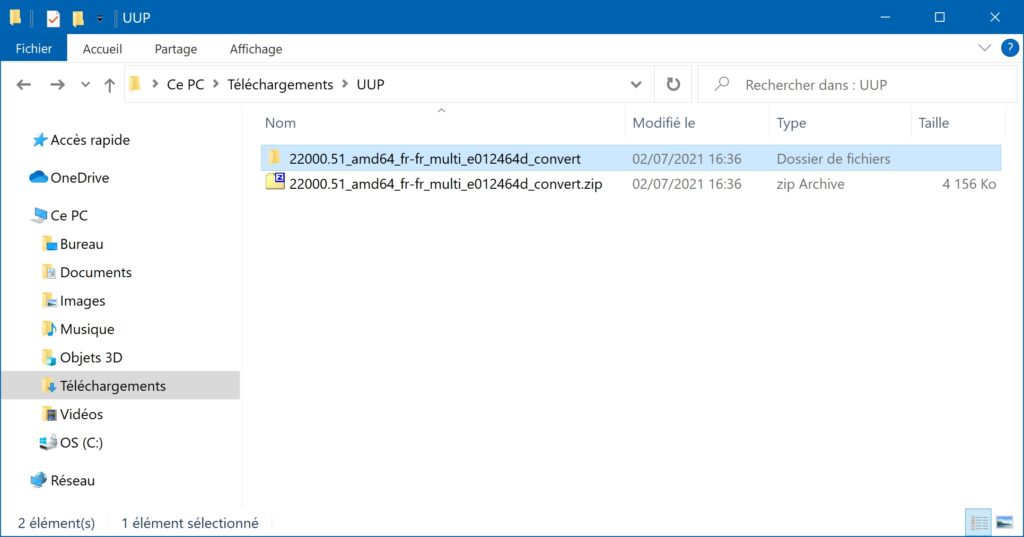
Task: Open Objets 3D in the navigation pane
Action: 91,357
